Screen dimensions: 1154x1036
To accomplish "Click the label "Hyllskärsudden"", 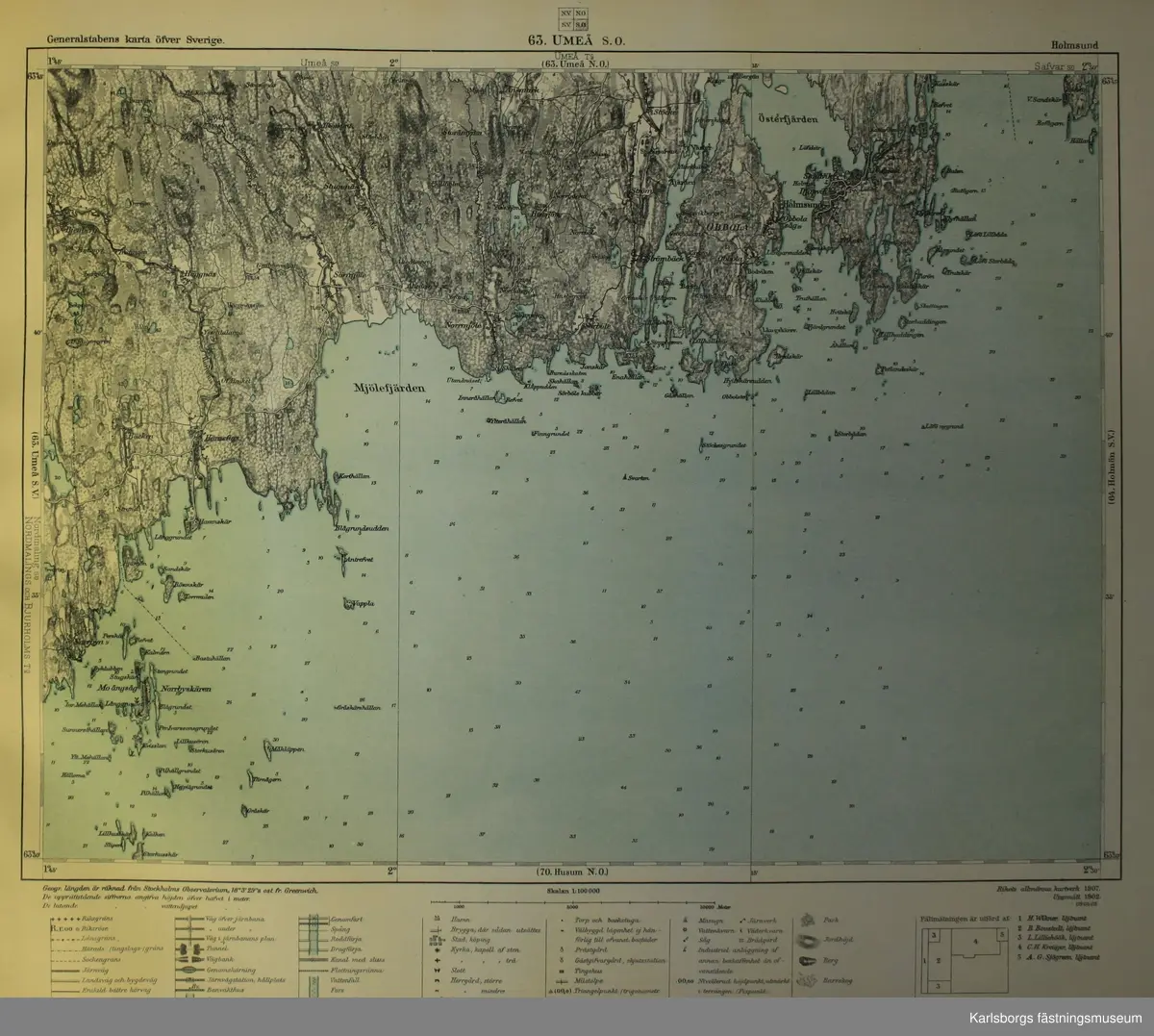I will (746, 380).
